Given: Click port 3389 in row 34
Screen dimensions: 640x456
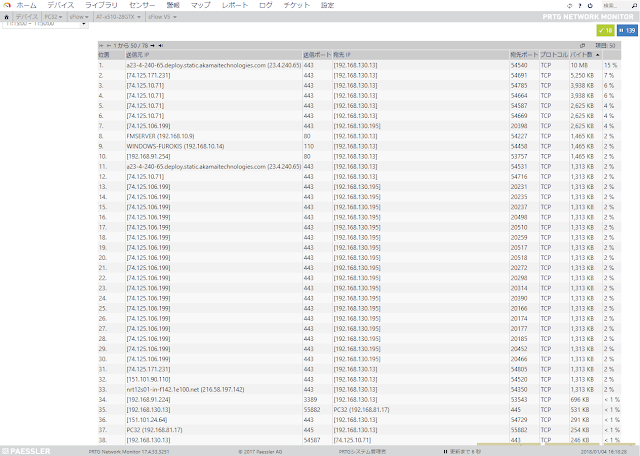Looking at the screenshot, I should point(310,400).
